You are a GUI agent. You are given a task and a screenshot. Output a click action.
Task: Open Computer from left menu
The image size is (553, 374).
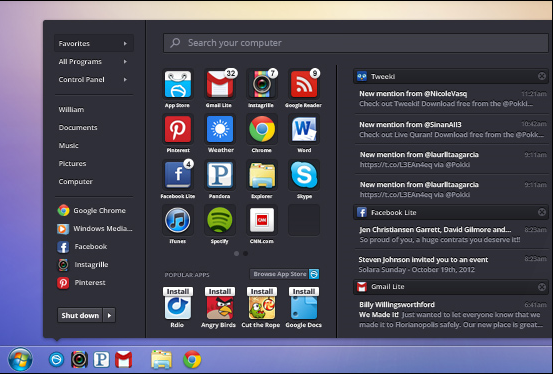[x=75, y=181]
